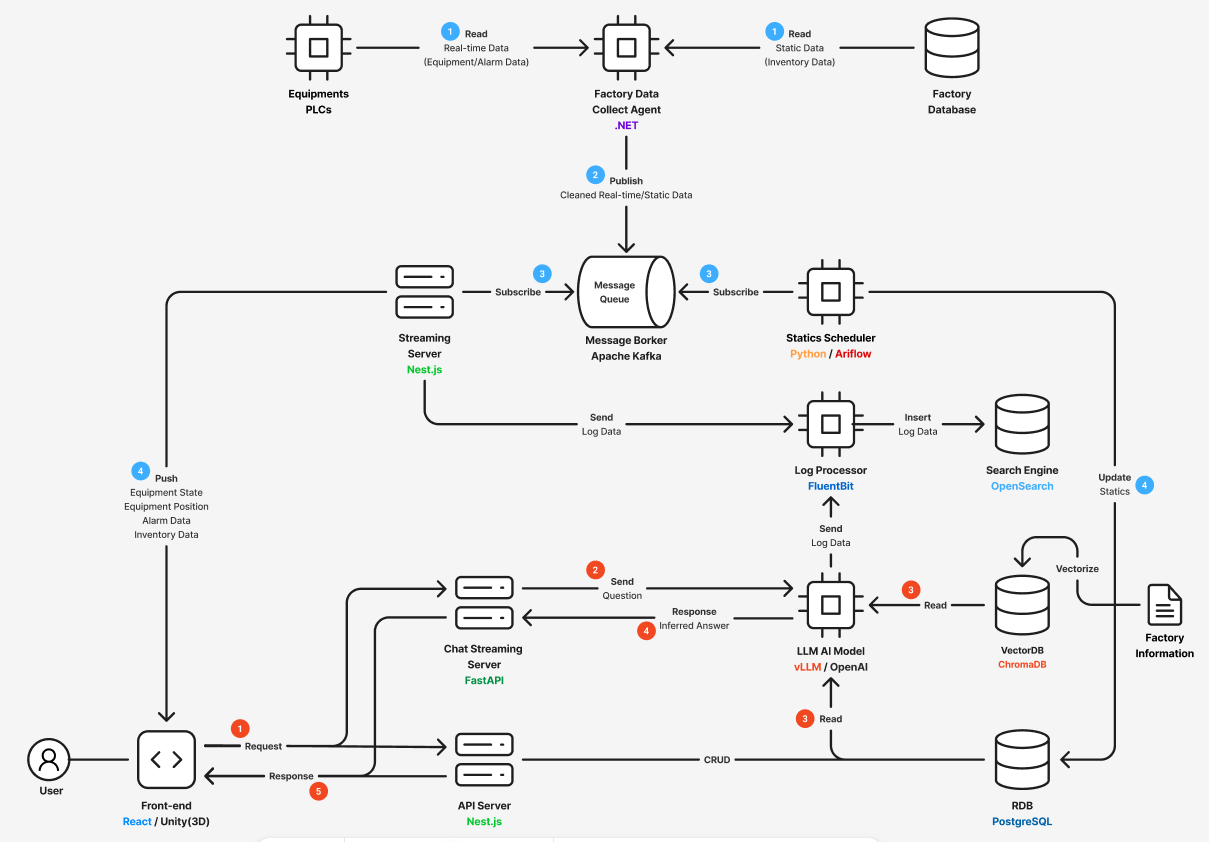The width and height of the screenshot is (1209, 842).
Task: Select the Chat Streaming Server icon
Action: coord(485,603)
